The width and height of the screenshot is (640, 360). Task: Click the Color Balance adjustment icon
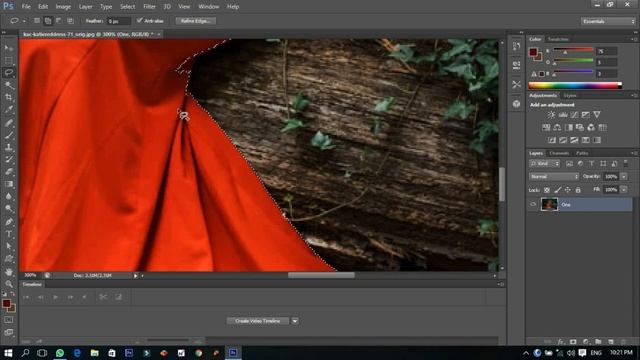(x=557, y=127)
